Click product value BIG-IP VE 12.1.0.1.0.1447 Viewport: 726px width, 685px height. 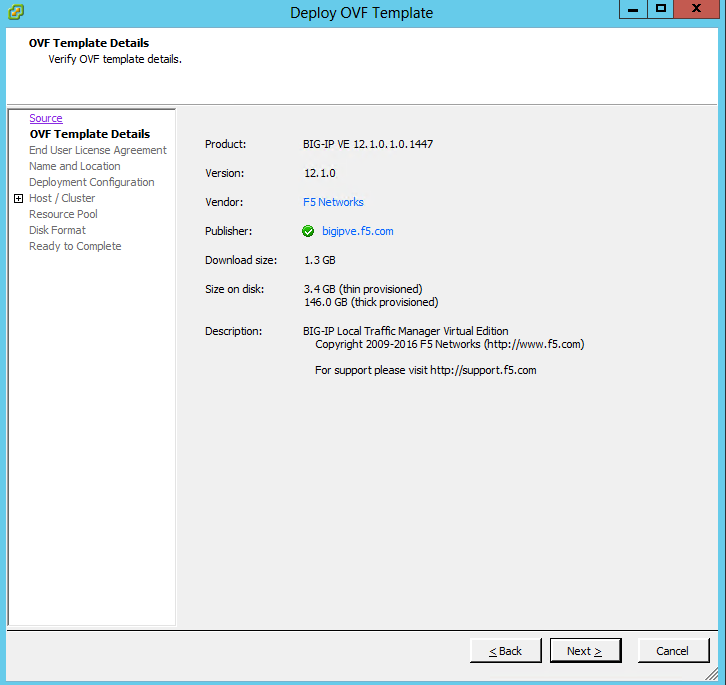click(x=368, y=144)
